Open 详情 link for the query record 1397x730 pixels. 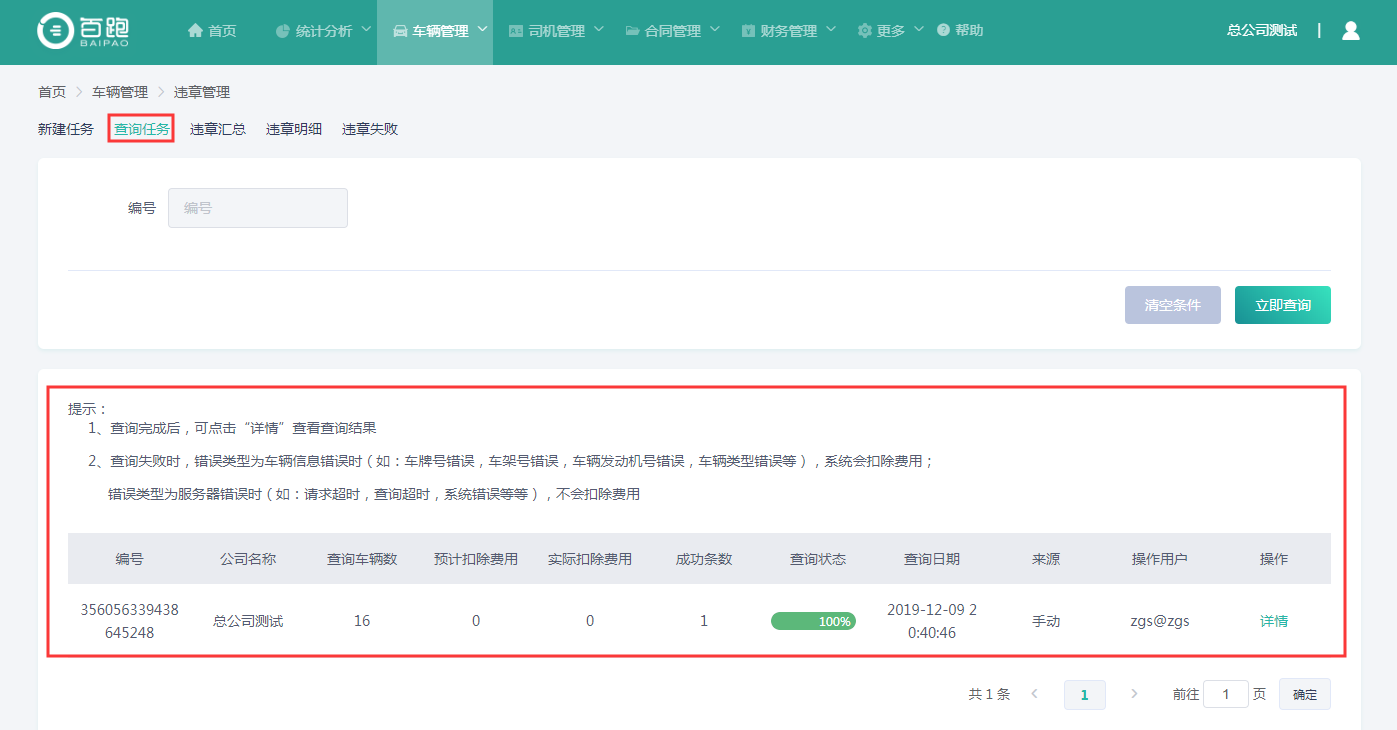[1274, 621]
